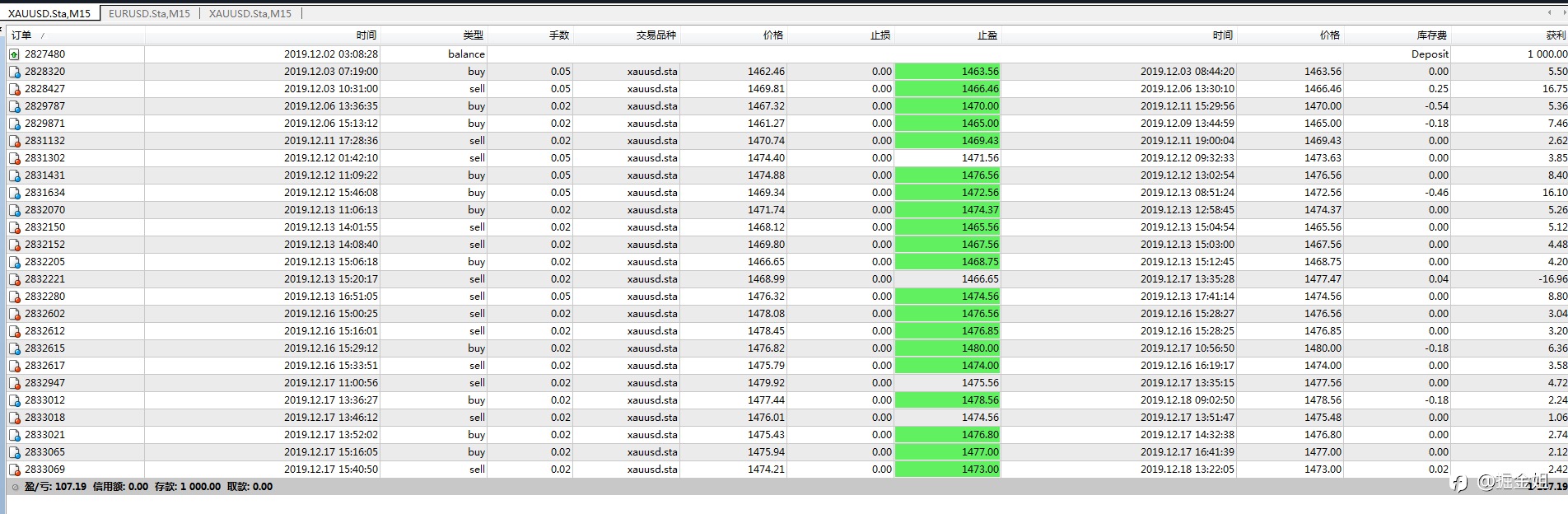Sort by the 类型 column header
1568x514 pixels.
coord(474,35)
